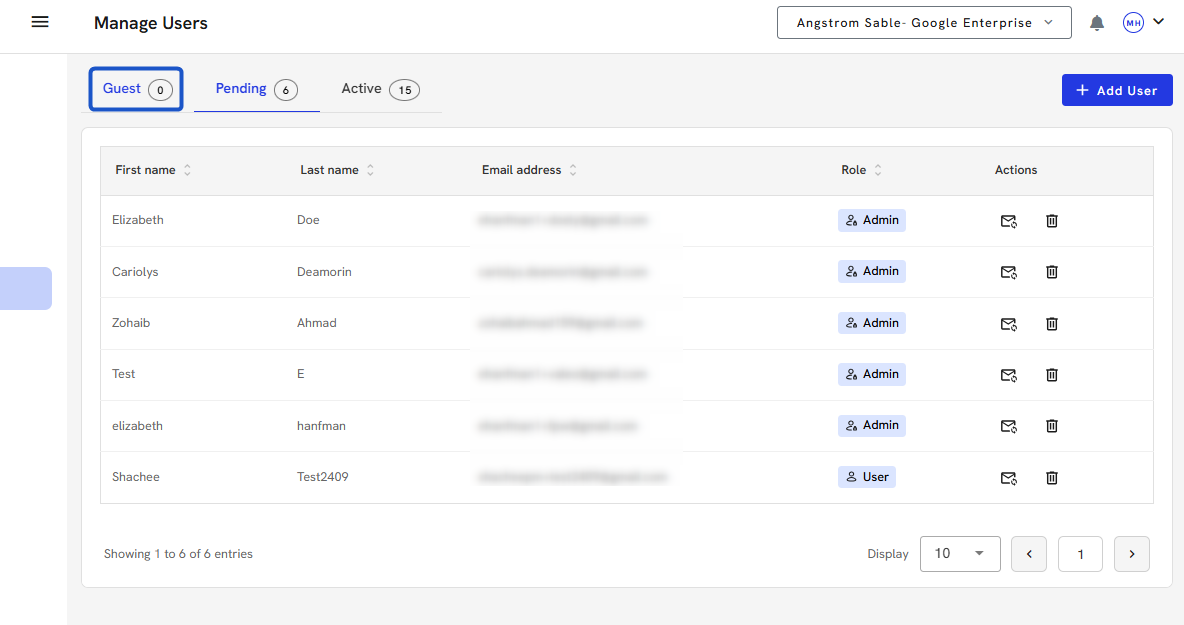The width and height of the screenshot is (1184, 625).
Task: Open Angstrom Sable organization dropdown
Action: pyautogui.click(x=924, y=23)
